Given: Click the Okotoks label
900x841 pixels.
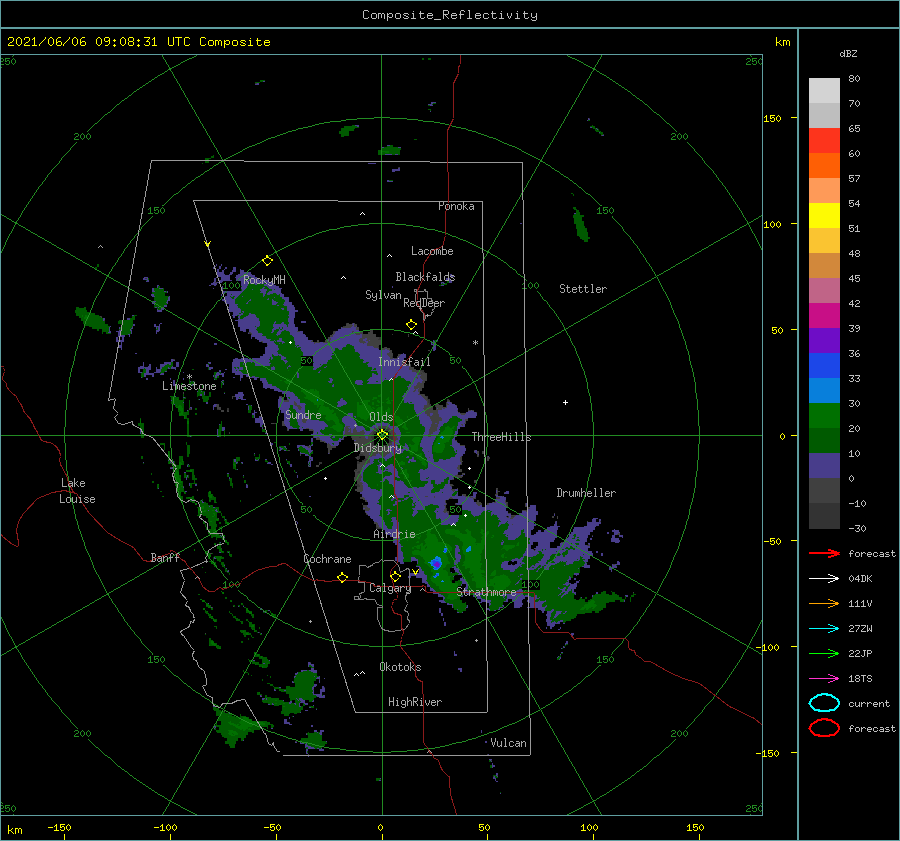Looking at the screenshot, I should coord(400,667).
